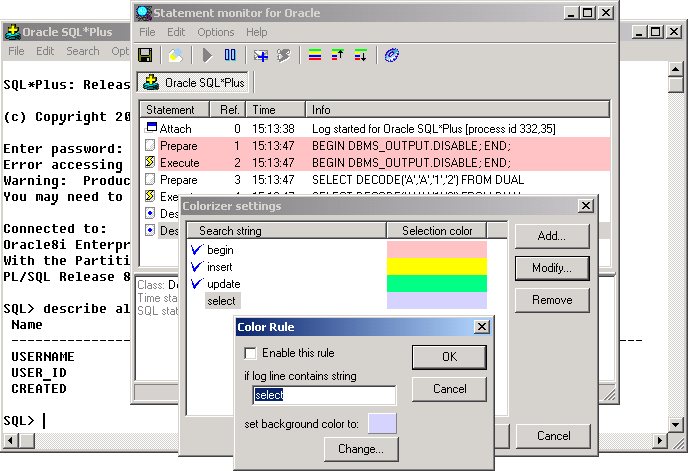The image size is (688, 471).
Task: Click the log line string input field
Action: click(x=324, y=395)
